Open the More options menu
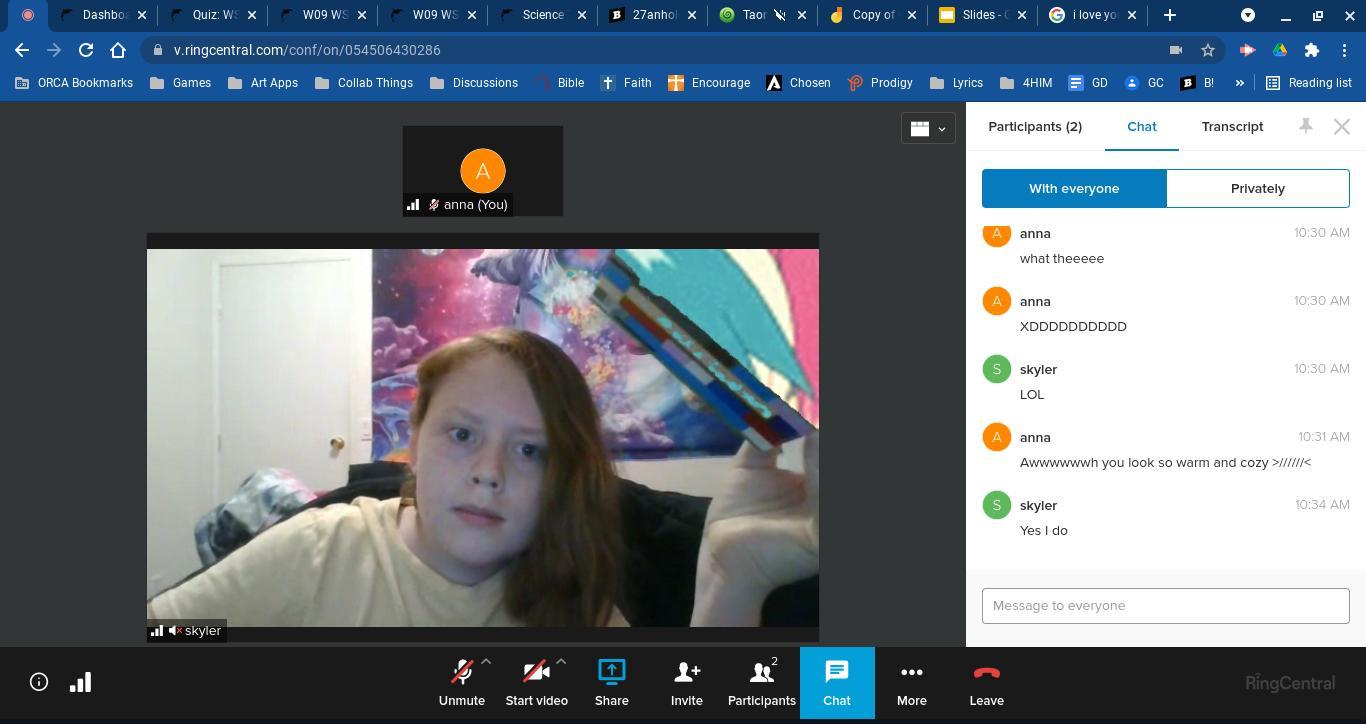The height and width of the screenshot is (724, 1366). pyautogui.click(x=911, y=683)
